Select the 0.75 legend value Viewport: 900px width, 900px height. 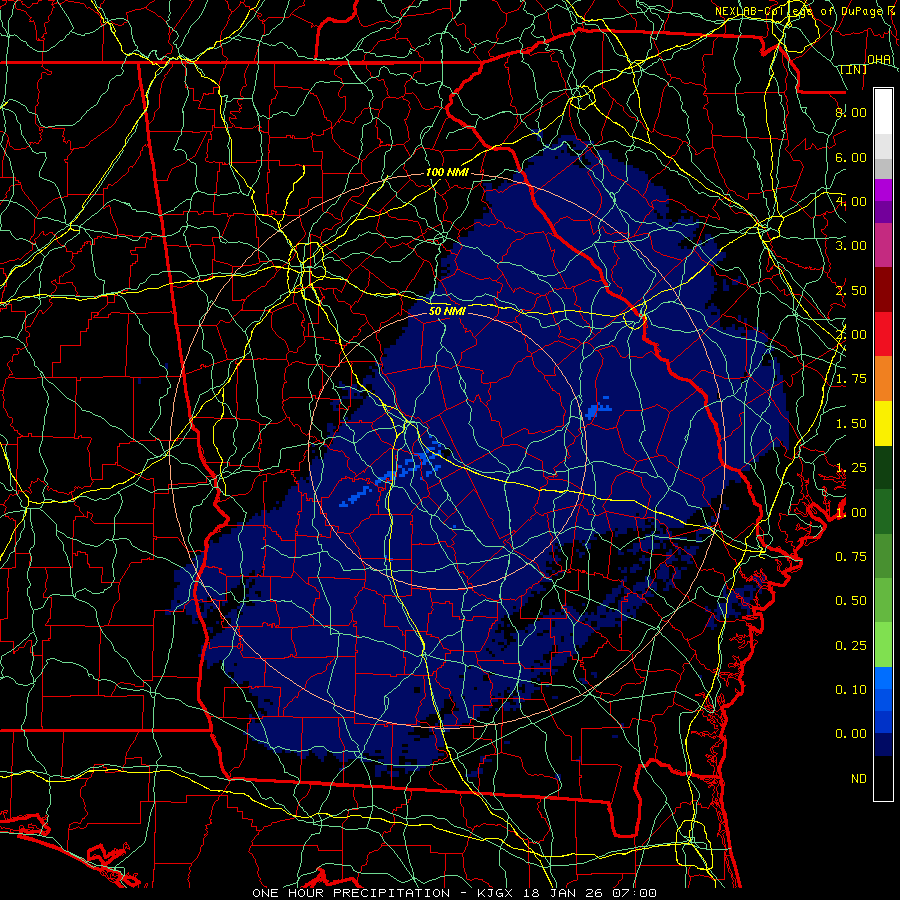[851, 557]
